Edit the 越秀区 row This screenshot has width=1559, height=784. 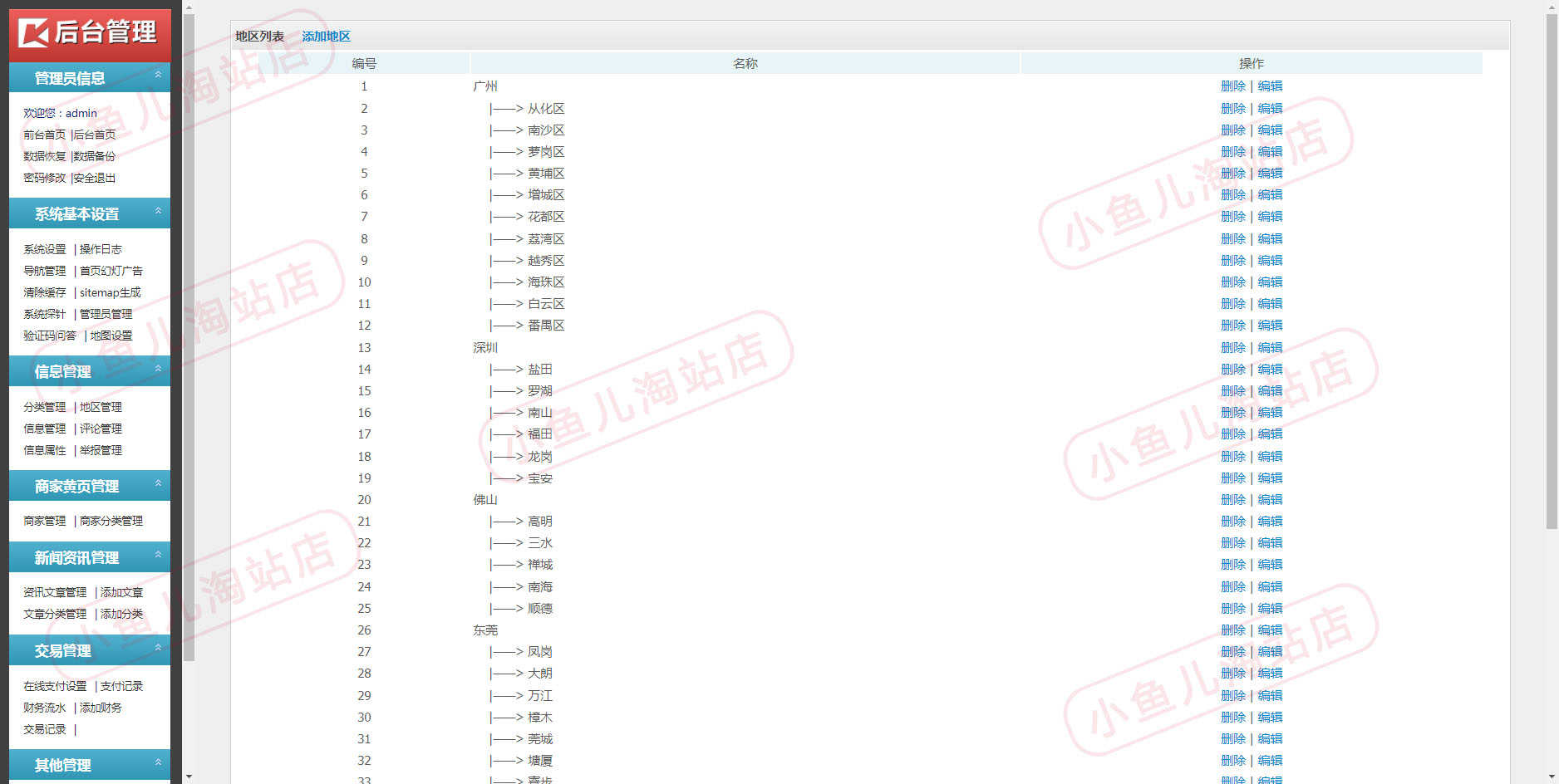coord(1270,261)
